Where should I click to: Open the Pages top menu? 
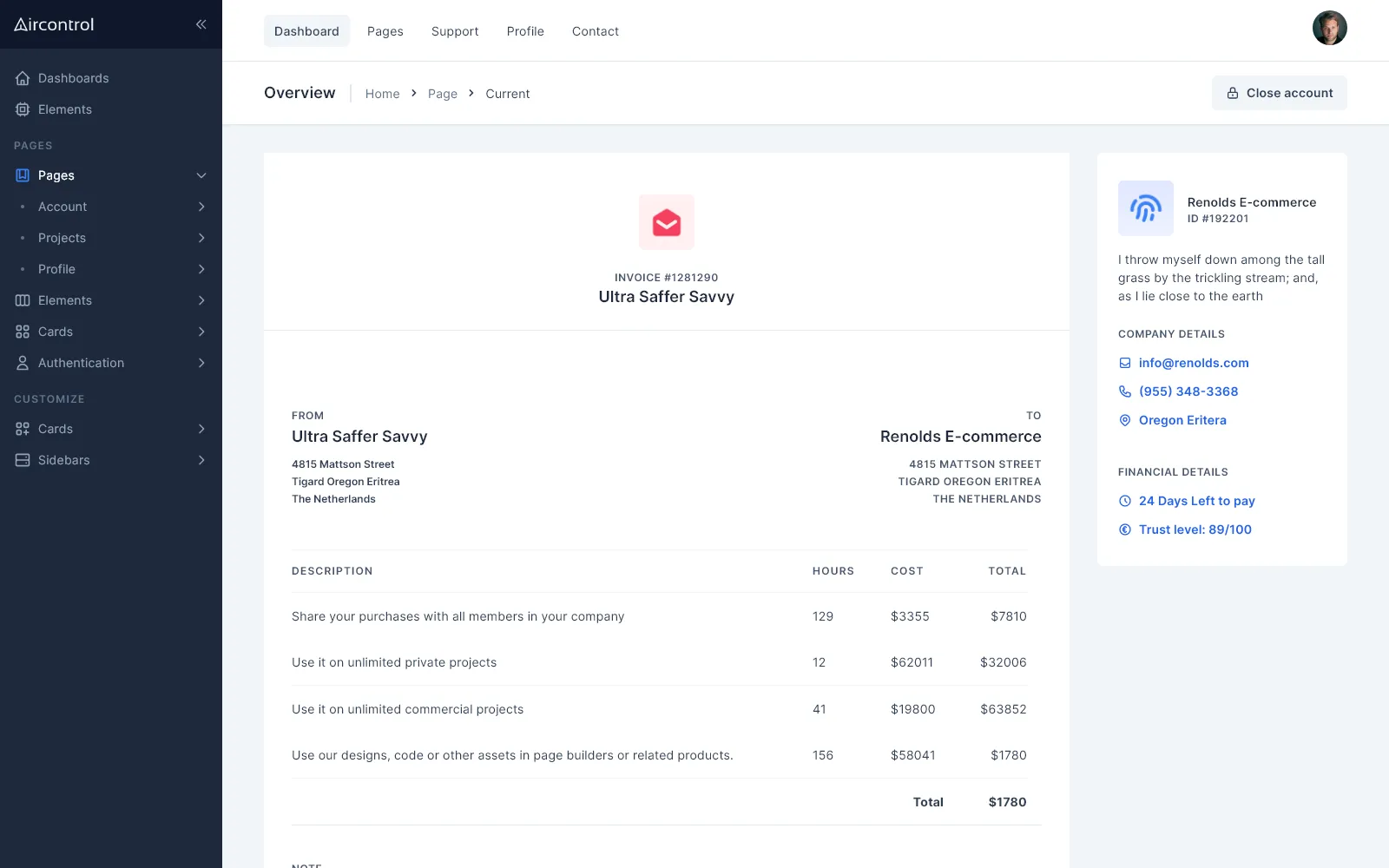(x=385, y=31)
